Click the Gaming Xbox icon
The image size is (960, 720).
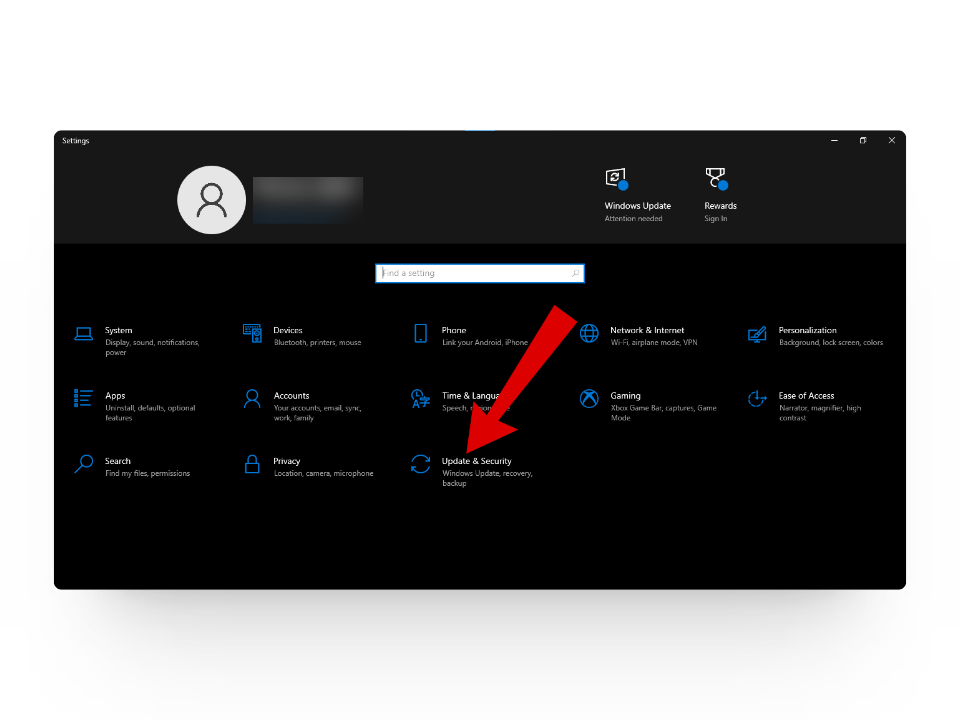click(x=589, y=399)
